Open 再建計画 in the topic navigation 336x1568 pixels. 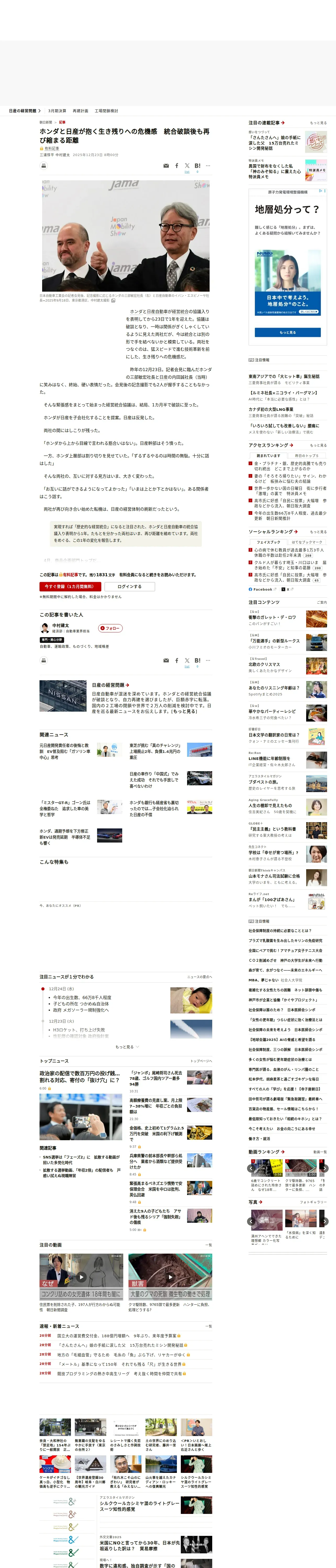[81, 111]
